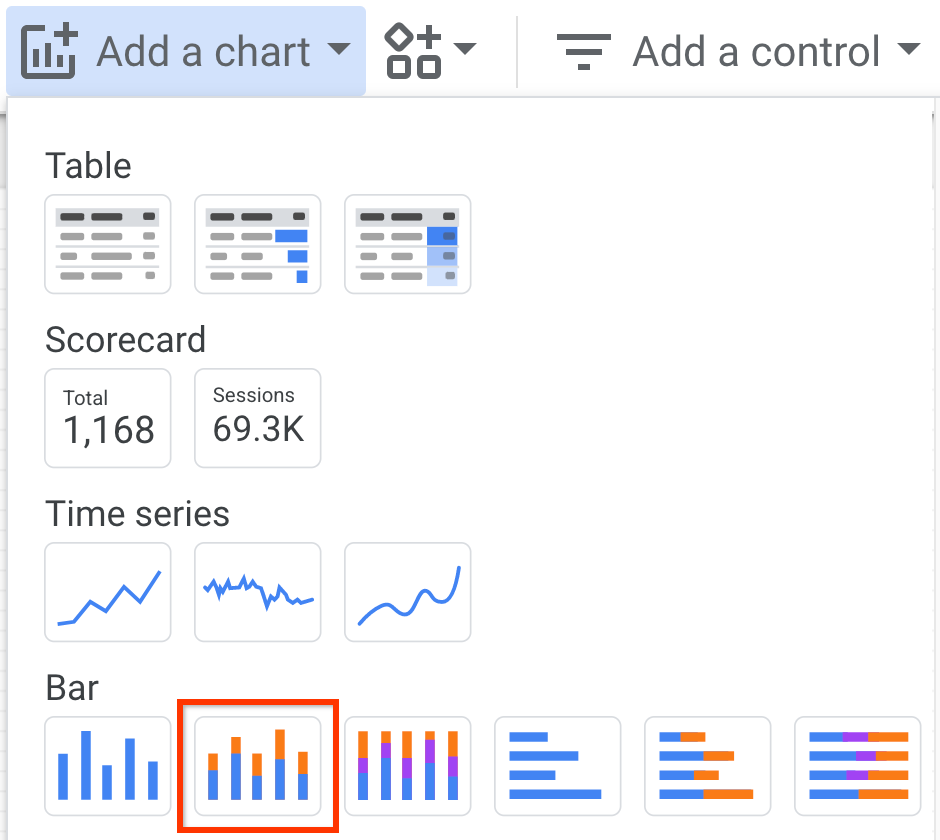Select the Total 1,168 scorecard
940x840 pixels.
(x=107, y=418)
